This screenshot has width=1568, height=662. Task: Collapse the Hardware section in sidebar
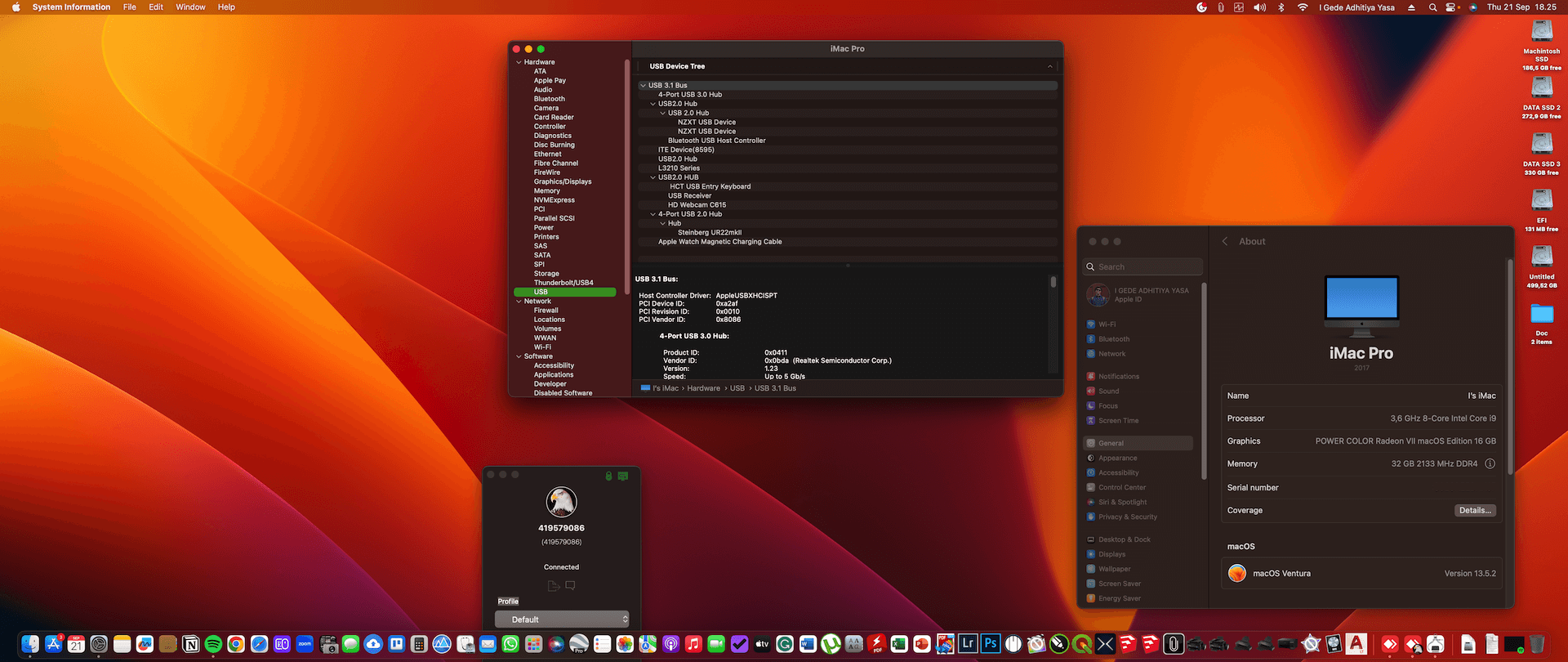pyautogui.click(x=519, y=62)
